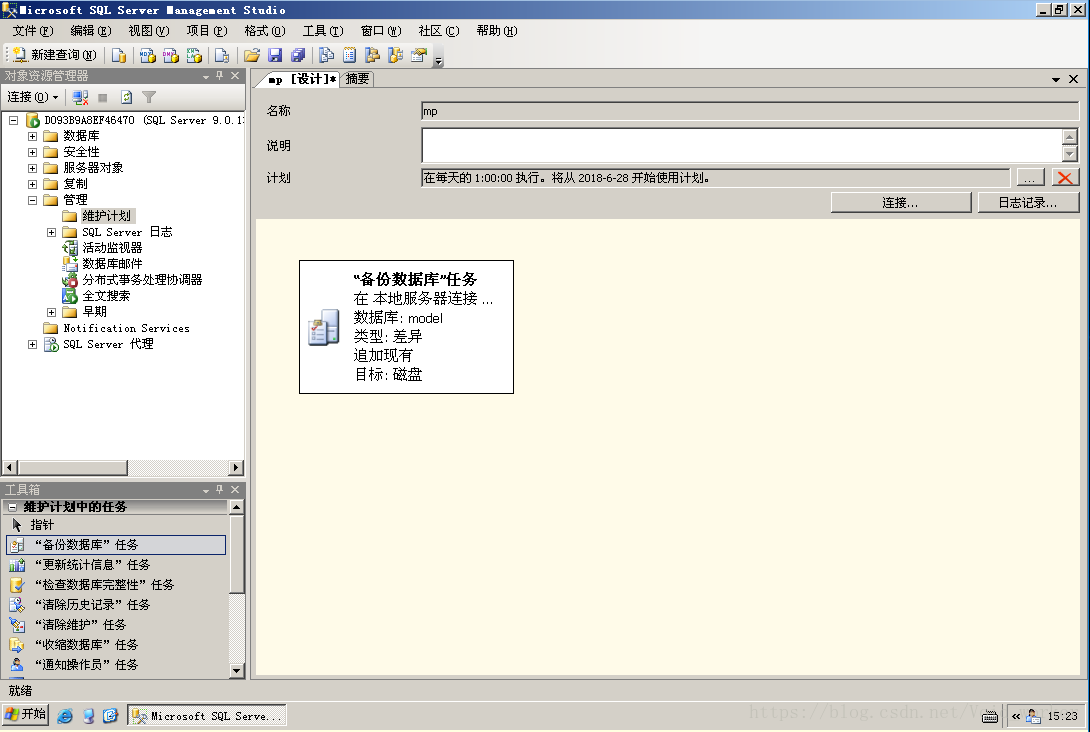
Task: Select 活动监视器 in the tree
Action: click(x=112, y=247)
